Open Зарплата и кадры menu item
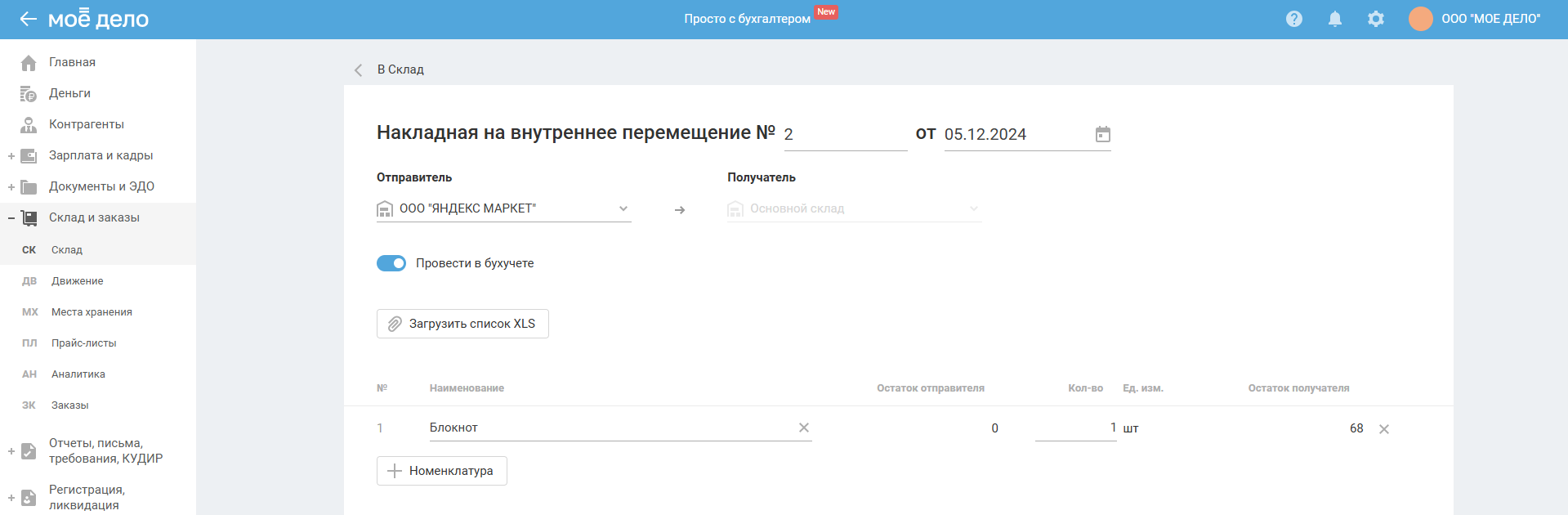 pos(101,155)
